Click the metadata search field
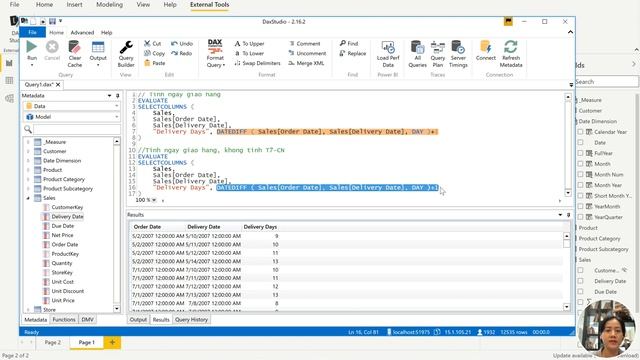This screenshot has width=640, height=360. [x=77, y=129]
